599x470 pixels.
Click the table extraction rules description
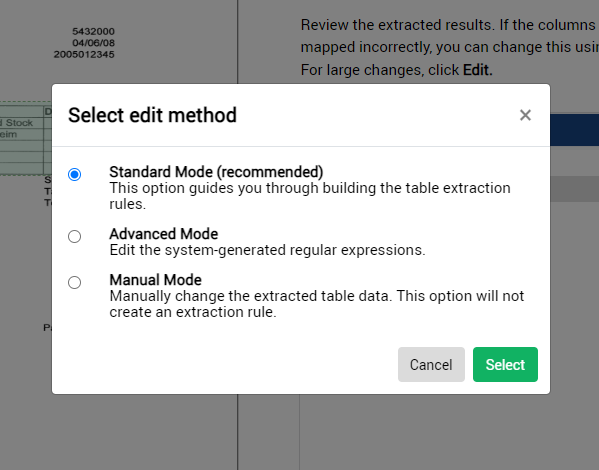pos(310,196)
